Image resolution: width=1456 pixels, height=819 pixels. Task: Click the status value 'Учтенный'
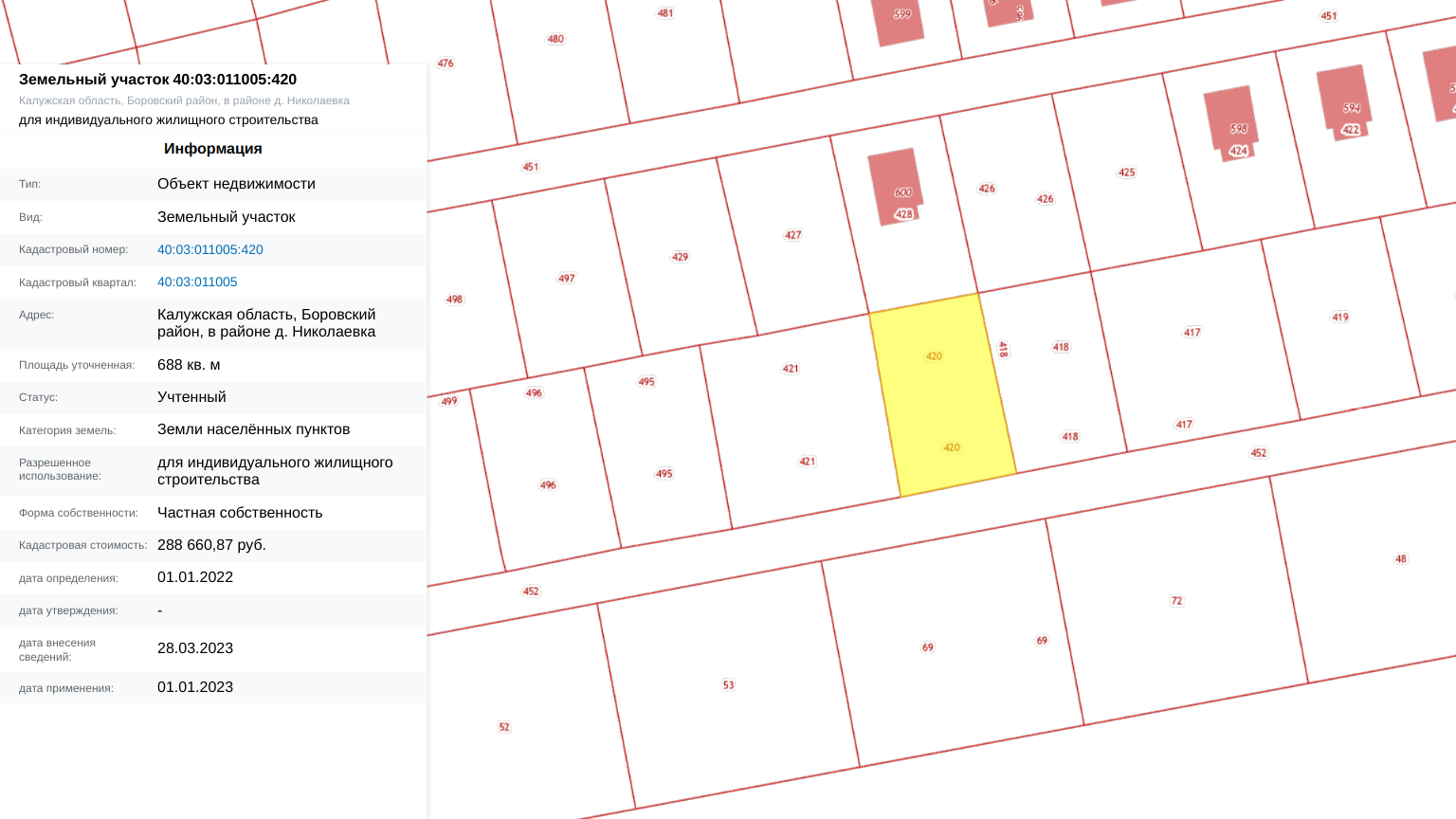coord(191,397)
